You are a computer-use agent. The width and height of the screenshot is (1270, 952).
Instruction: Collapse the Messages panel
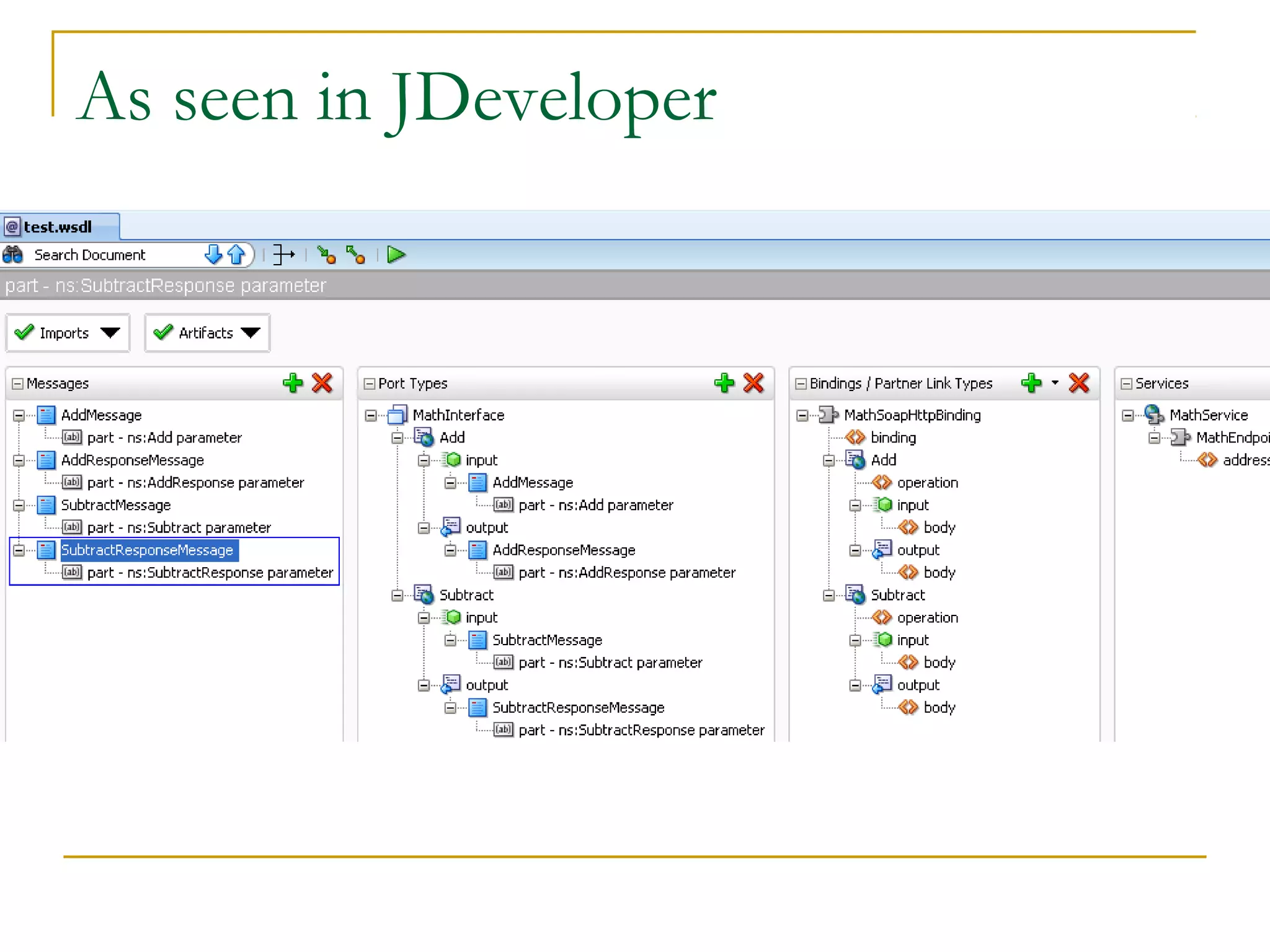click(17, 384)
